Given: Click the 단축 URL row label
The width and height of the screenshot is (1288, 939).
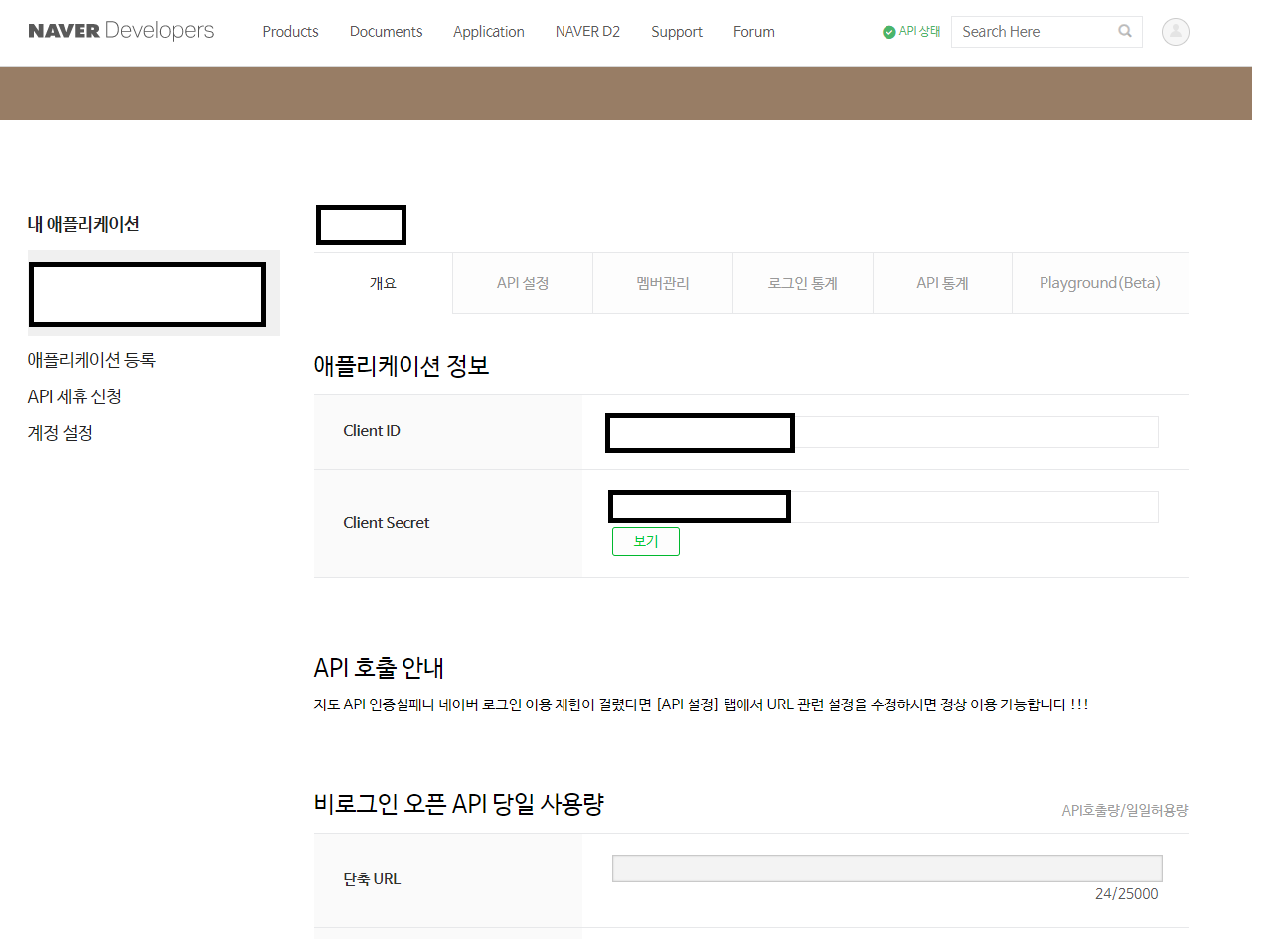Looking at the screenshot, I should pyautogui.click(x=372, y=879).
